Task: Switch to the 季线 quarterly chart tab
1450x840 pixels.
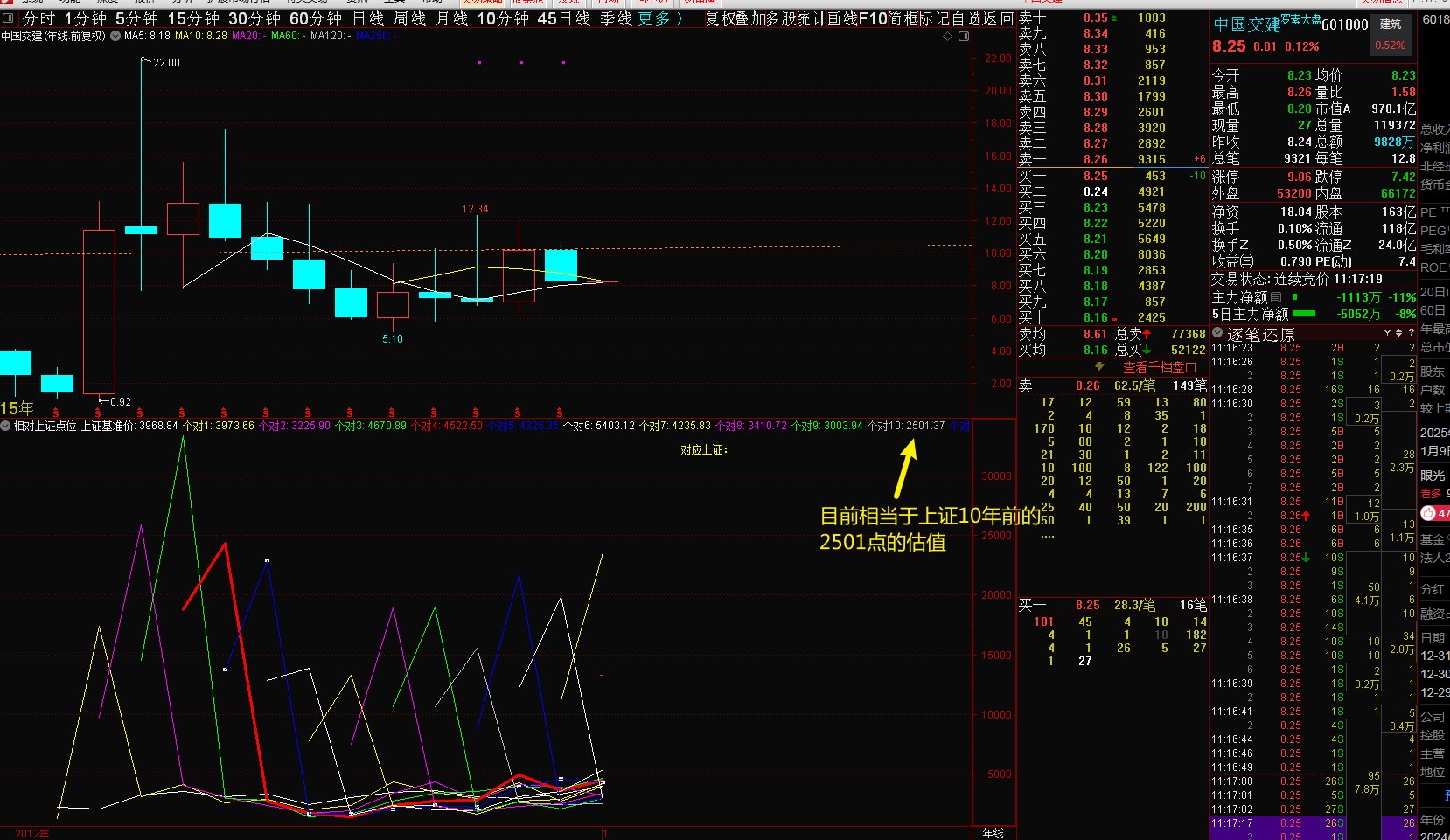Action: tap(616, 18)
